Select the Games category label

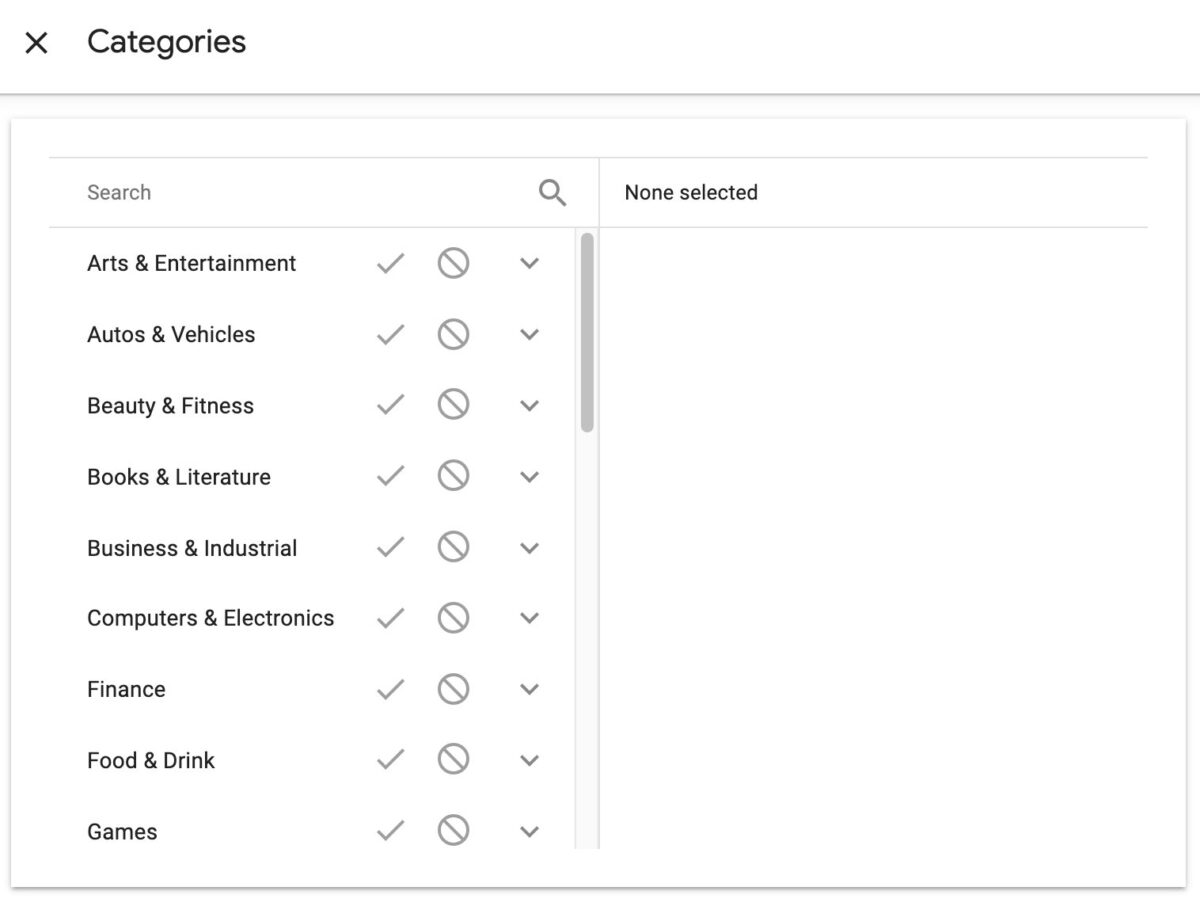[122, 831]
